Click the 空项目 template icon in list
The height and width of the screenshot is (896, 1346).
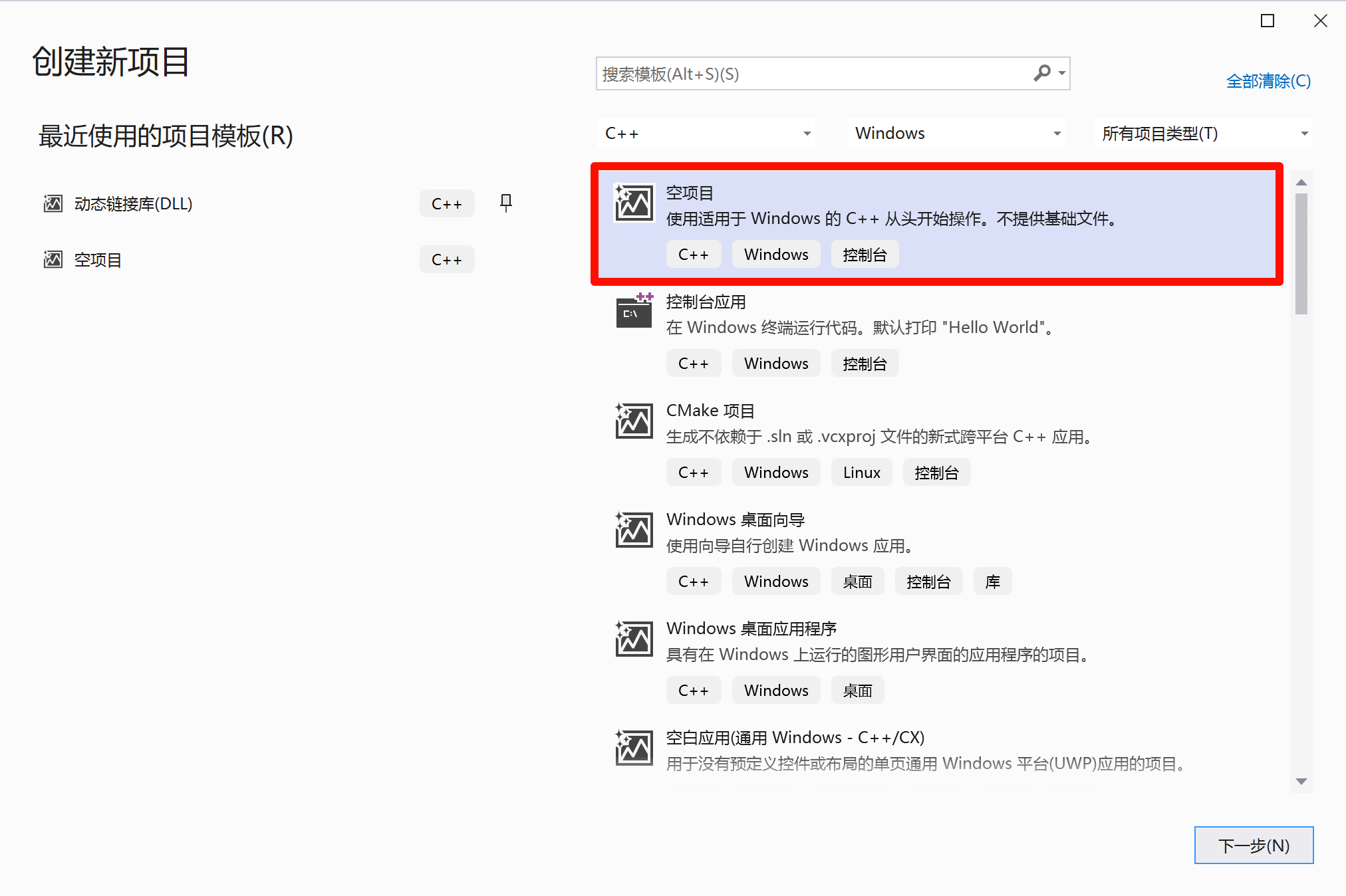[x=633, y=203]
